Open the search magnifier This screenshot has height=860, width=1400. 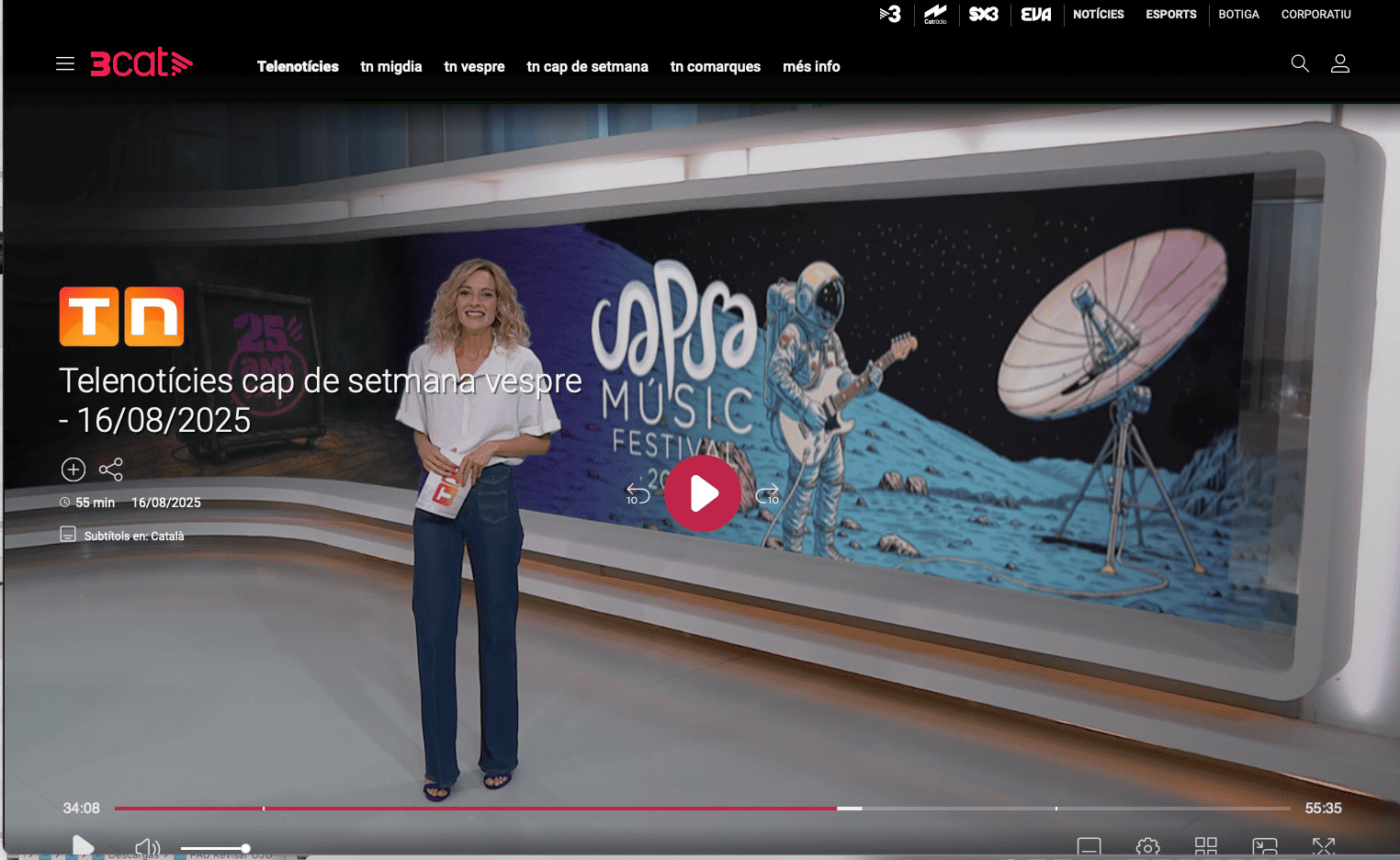click(1300, 63)
